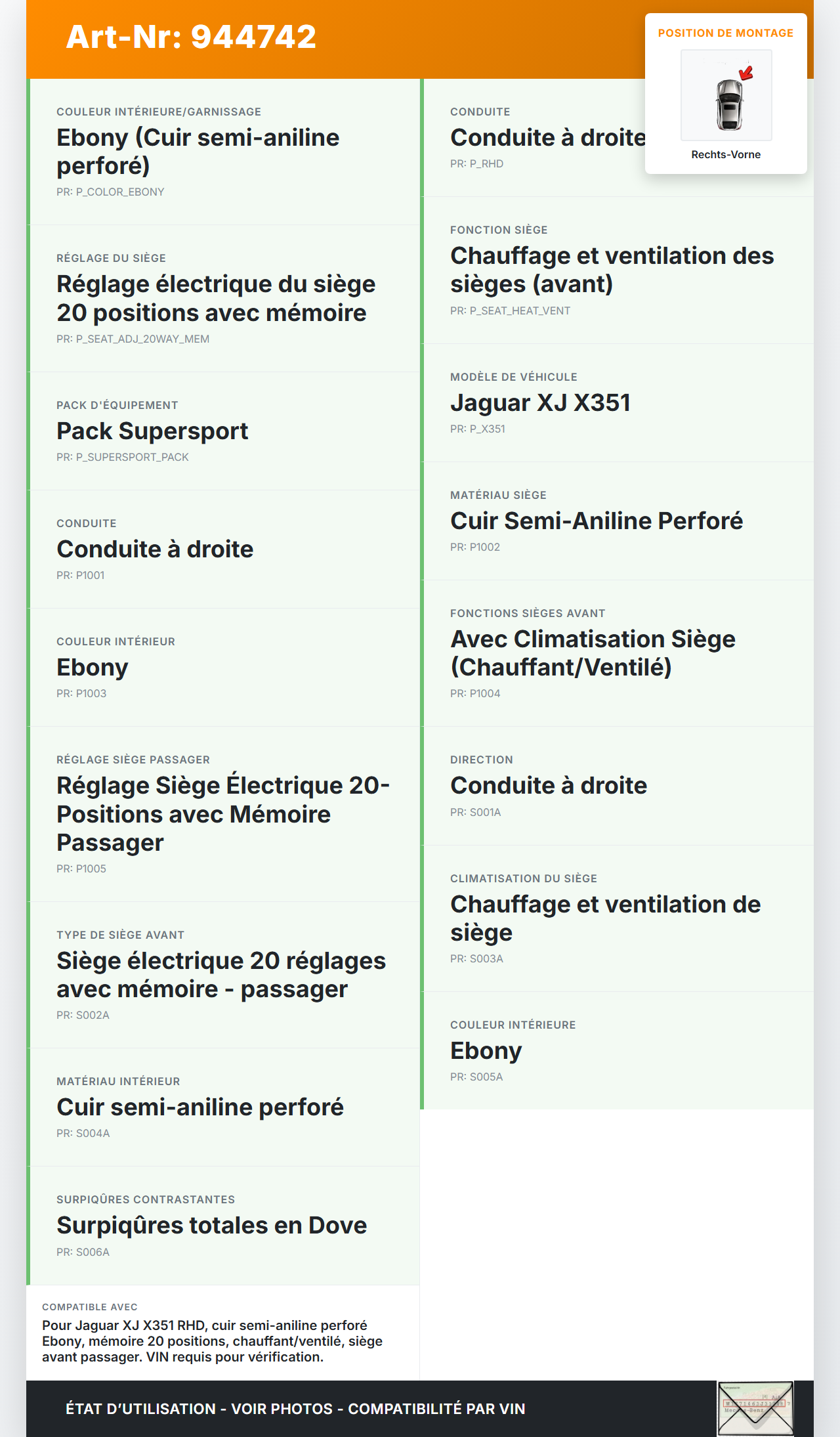840x1437 pixels.
Task: Click the Rechts-Vorne caption
Action: 726,154
